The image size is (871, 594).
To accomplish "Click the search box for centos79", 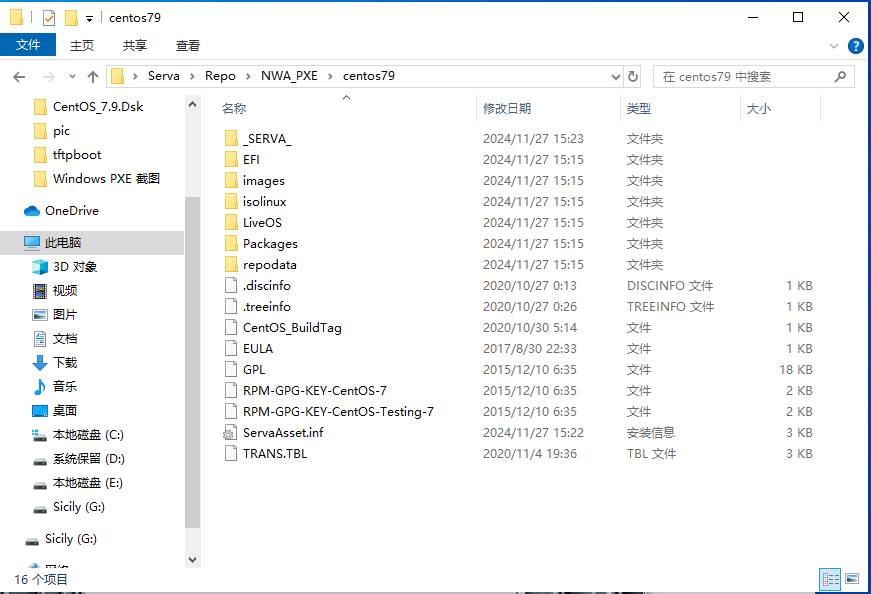I will [x=745, y=77].
